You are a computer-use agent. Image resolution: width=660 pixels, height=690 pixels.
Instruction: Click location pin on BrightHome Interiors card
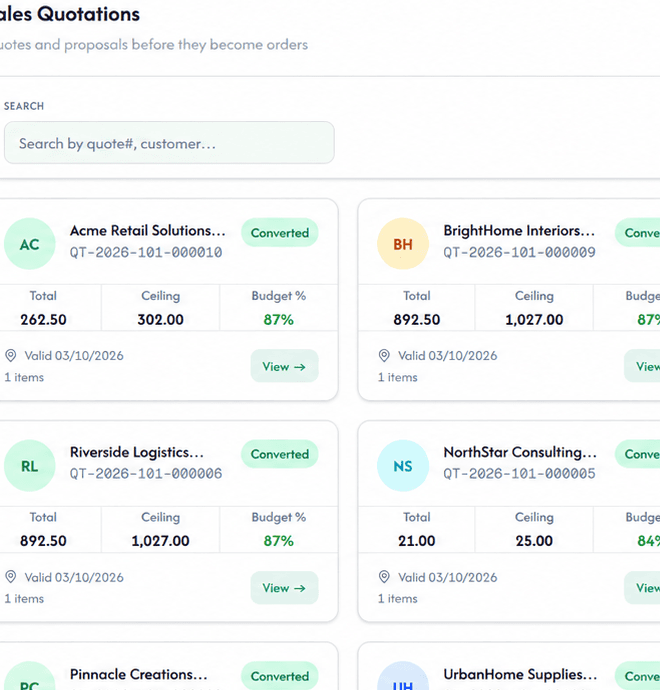[x=384, y=356]
